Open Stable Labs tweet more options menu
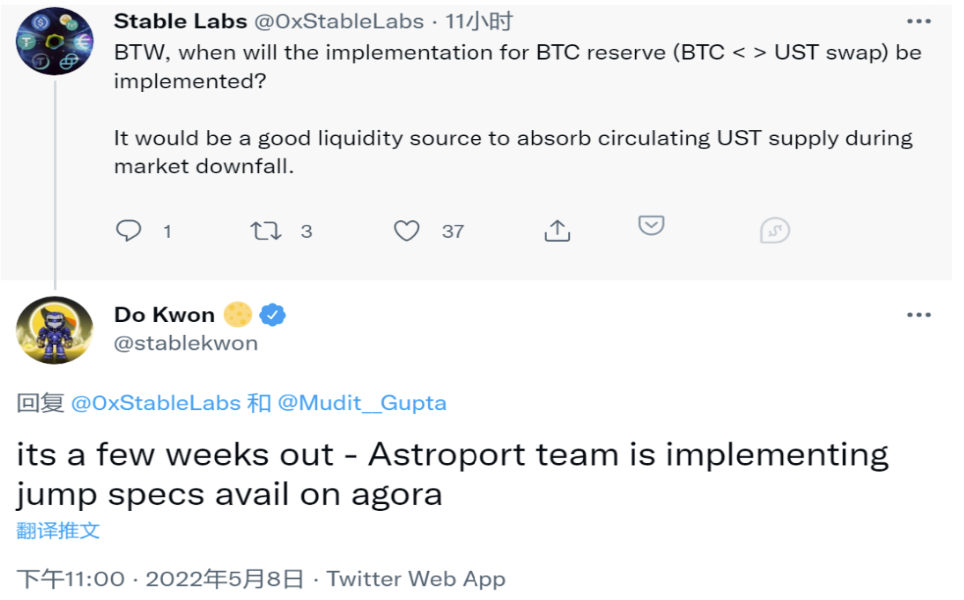This screenshot has height=600, width=964. pos(919,22)
